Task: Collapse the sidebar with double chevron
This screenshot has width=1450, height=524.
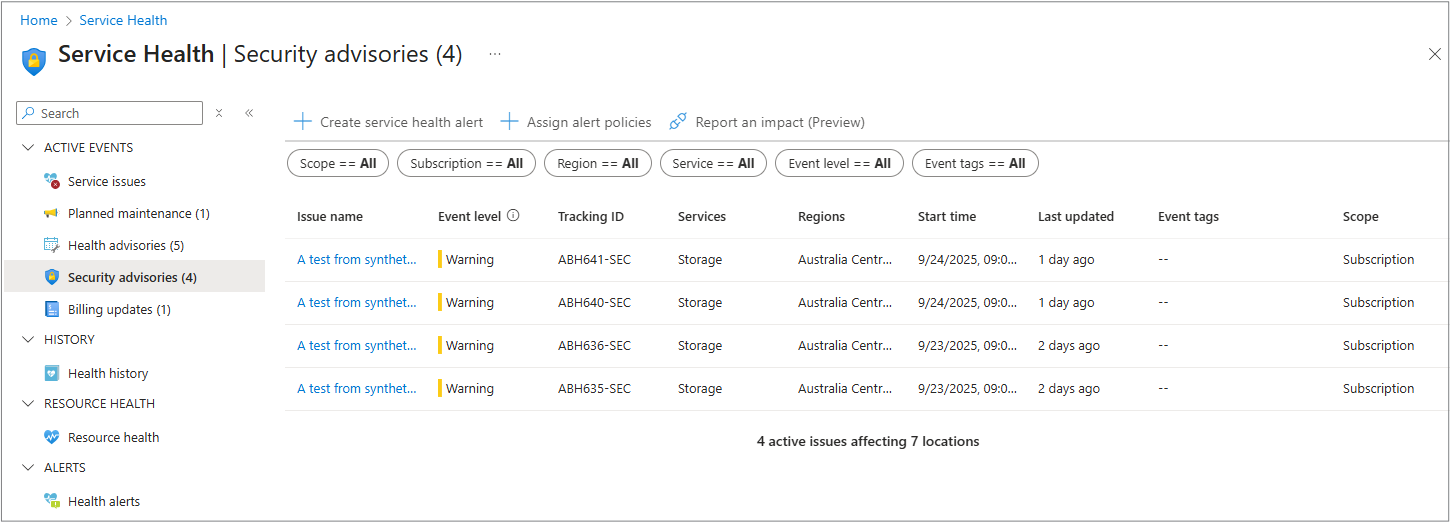Action: click(249, 113)
